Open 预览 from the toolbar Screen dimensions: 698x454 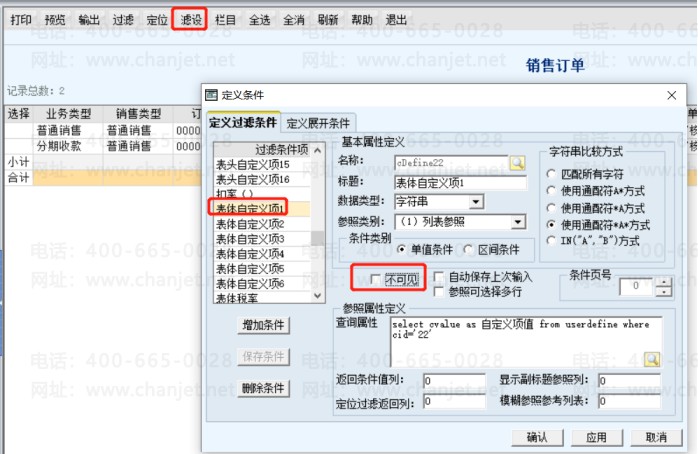click(55, 20)
